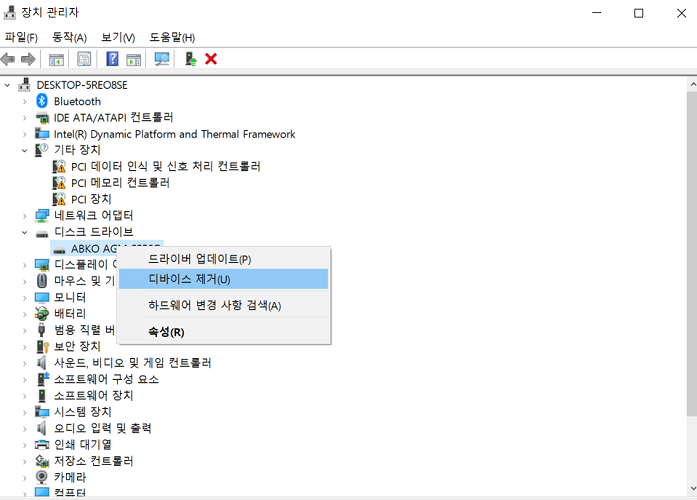
Task: Click the Bluetooth category icon
Action: (x=42, y=101)
